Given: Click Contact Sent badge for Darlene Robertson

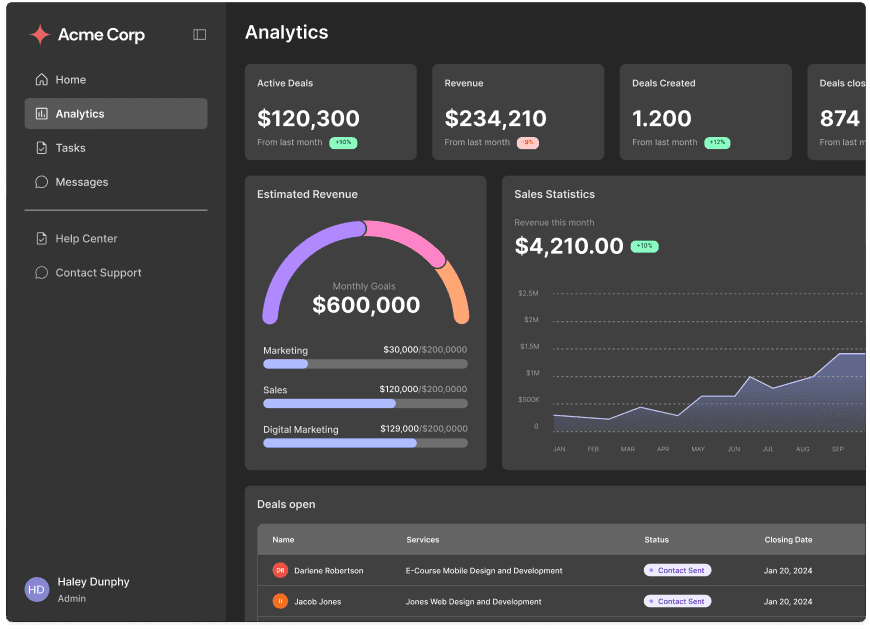Looking at the screenshot, I should point(677,570).
